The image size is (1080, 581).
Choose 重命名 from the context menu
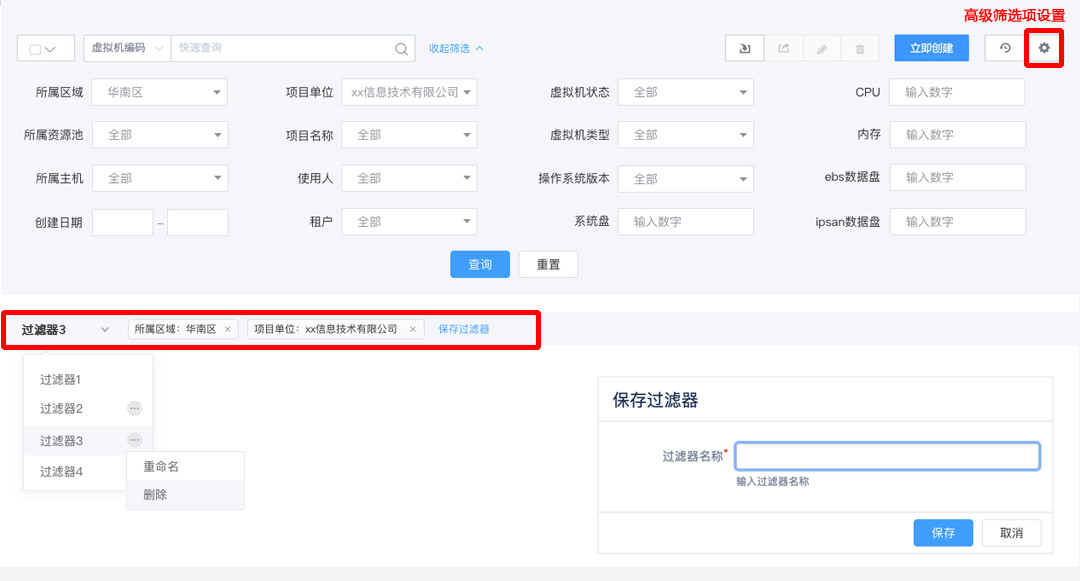point(161,466)
